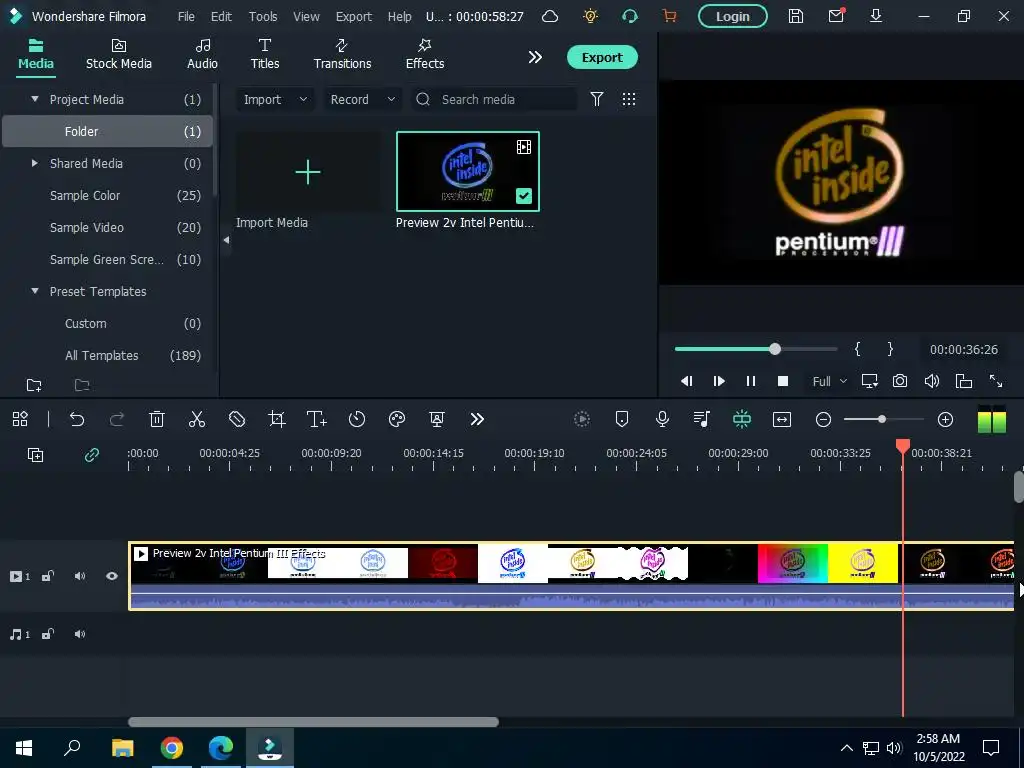Collapse the Preset Templates tree

(35, 291)
